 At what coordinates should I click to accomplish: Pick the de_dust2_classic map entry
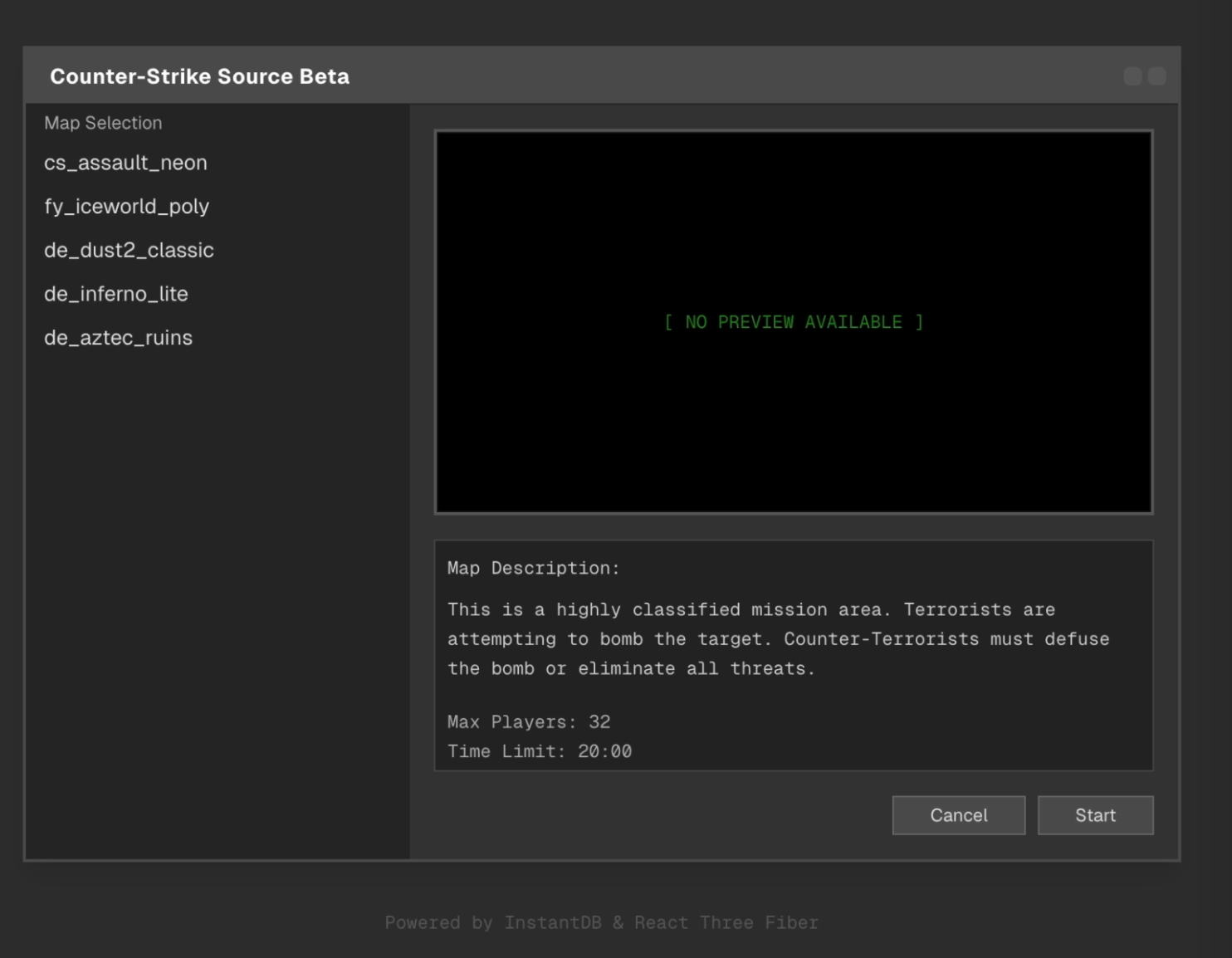pos(129,251)
